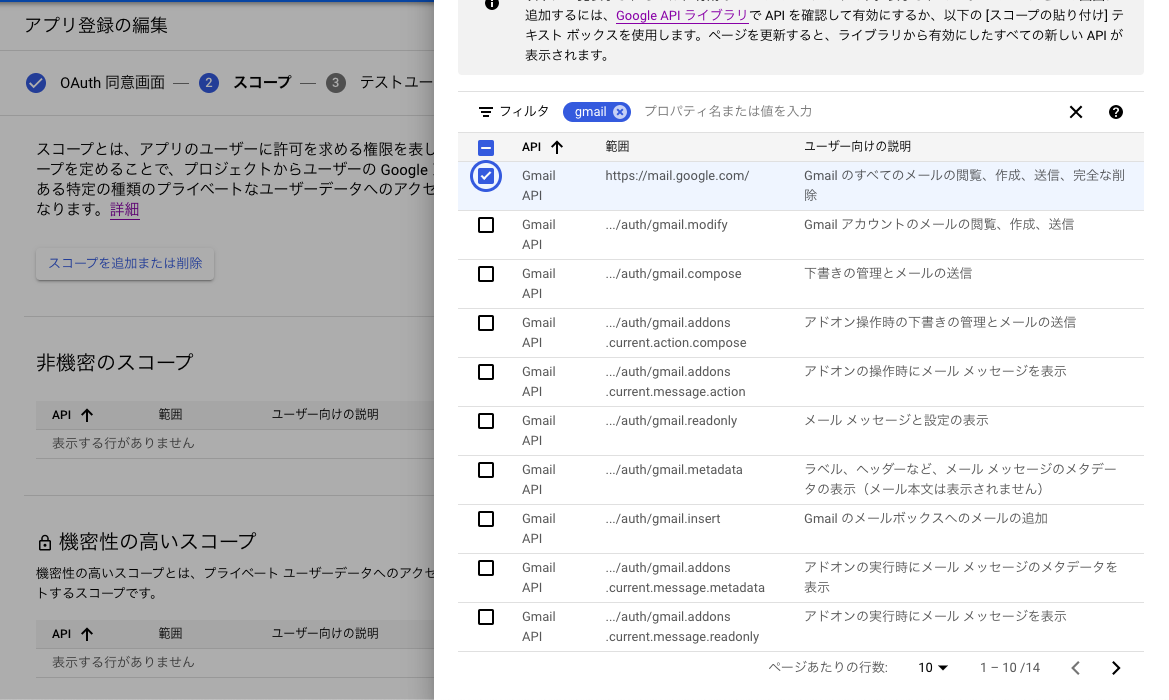Click the .../auth/gmail.readonly scope text
Image resolution: width=1169 pixels, height=700 pixels.
click(671, 421)
